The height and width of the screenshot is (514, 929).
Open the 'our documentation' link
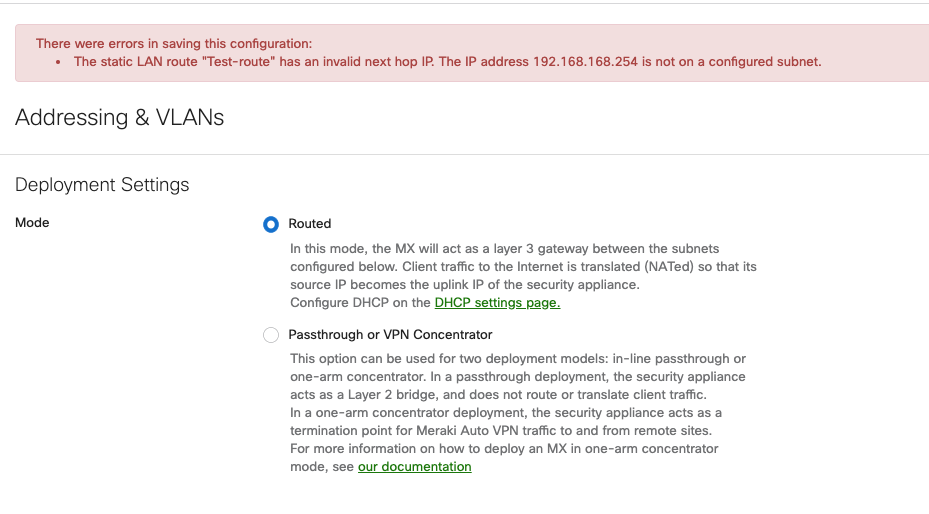point(414,467)
